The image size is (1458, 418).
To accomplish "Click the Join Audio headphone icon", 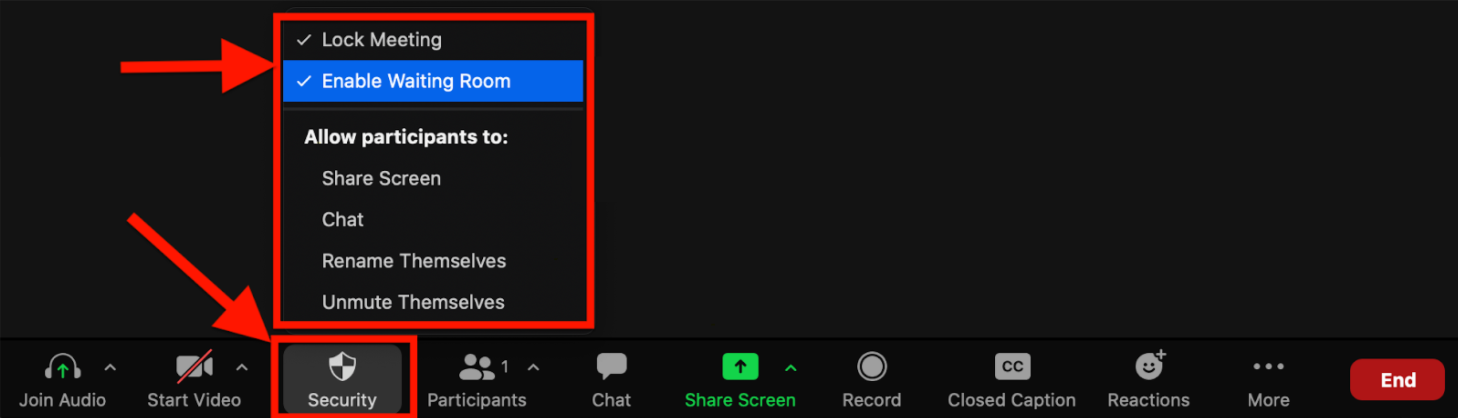I will tap(63, 367).
